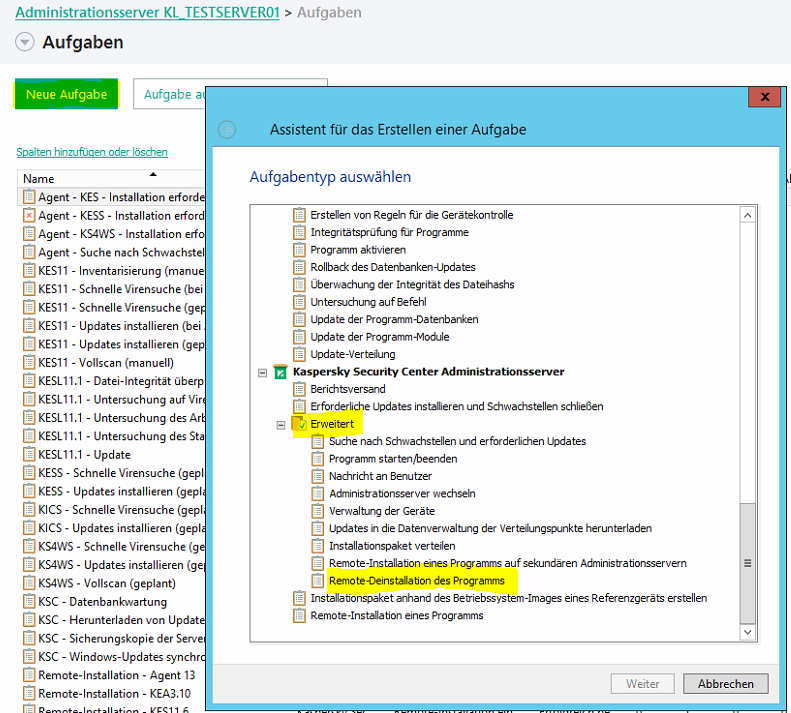This screenshot has width=791, height=713.
Task: Click icon beside 'Erstellen von Regeln für die Gerätekontrolle'
Action: point(299,215)
